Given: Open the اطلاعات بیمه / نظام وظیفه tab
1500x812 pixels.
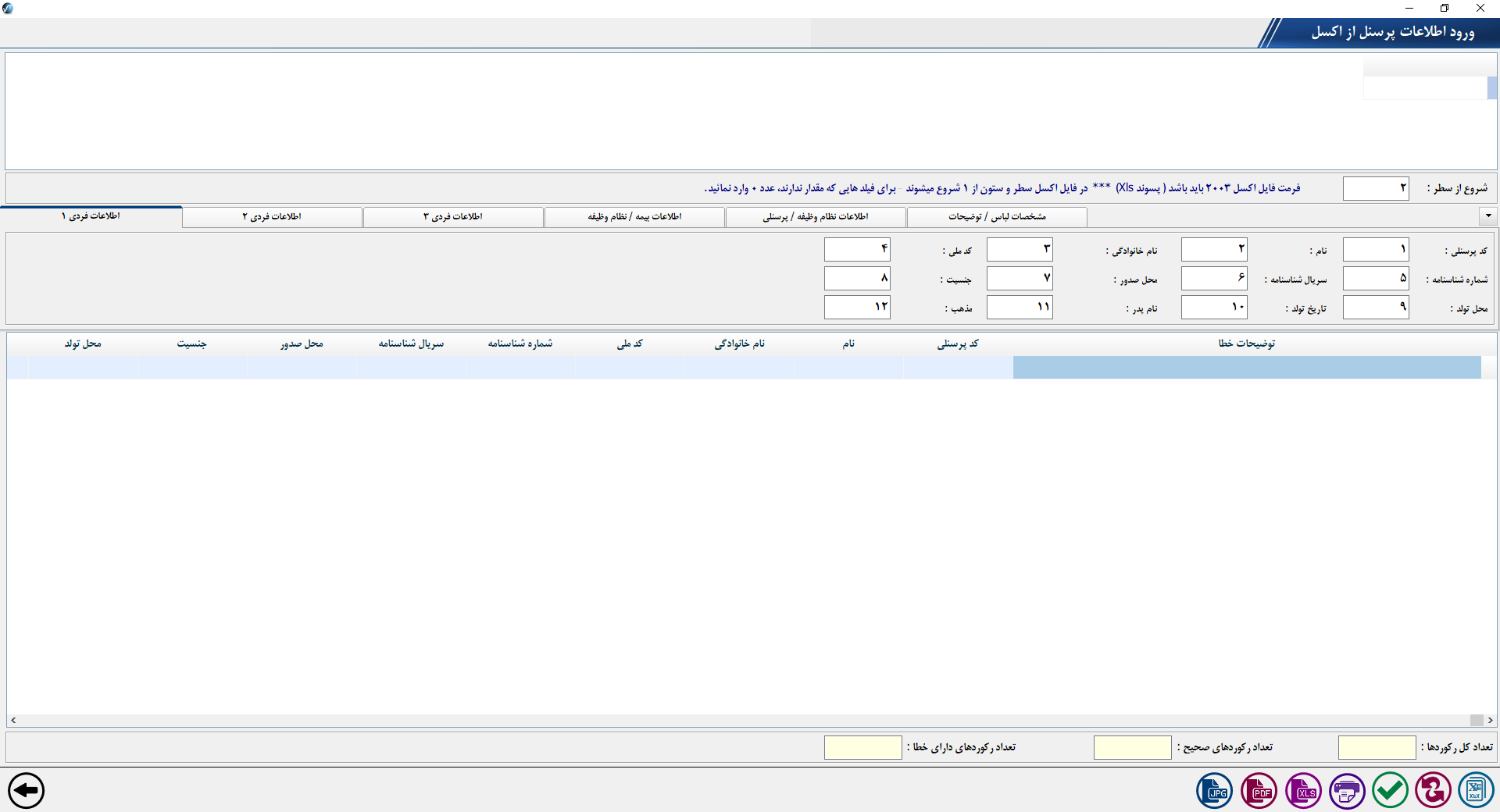Looking at the screenshot, I should click(x=634, y=216).
